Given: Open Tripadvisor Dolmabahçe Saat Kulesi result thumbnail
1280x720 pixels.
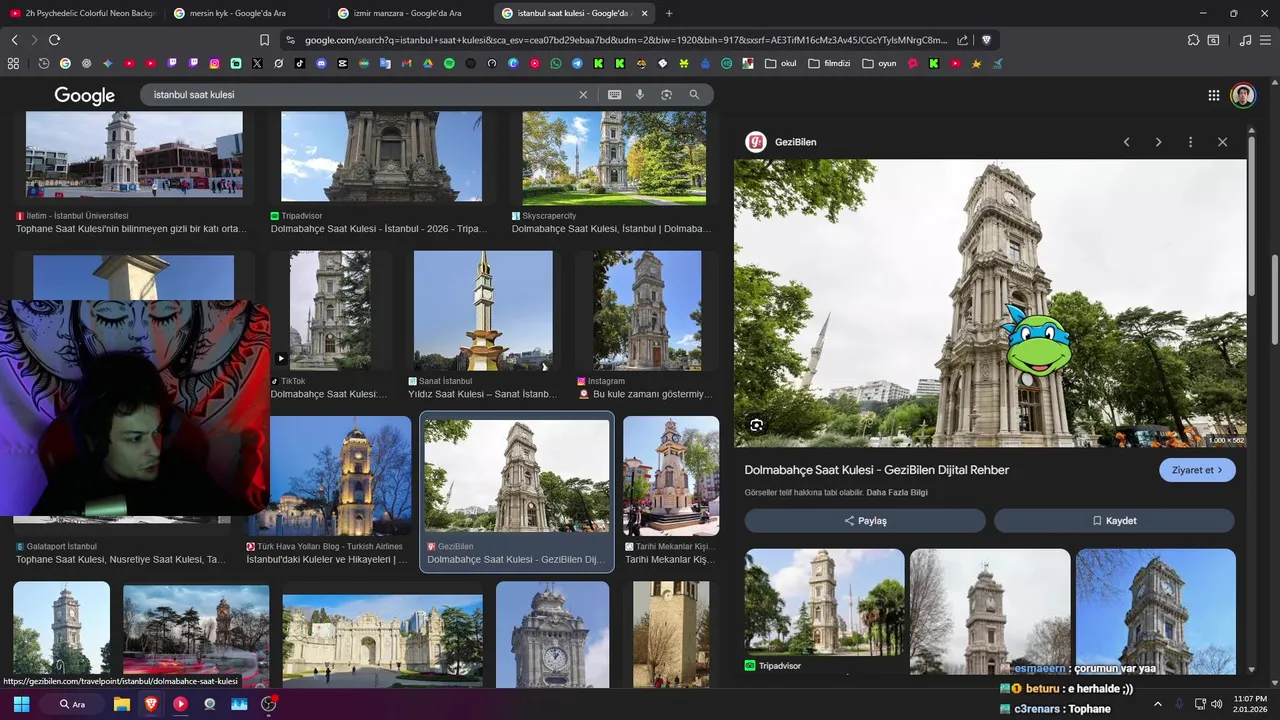Looking at the screenshot, I should (x=381, y=157).
